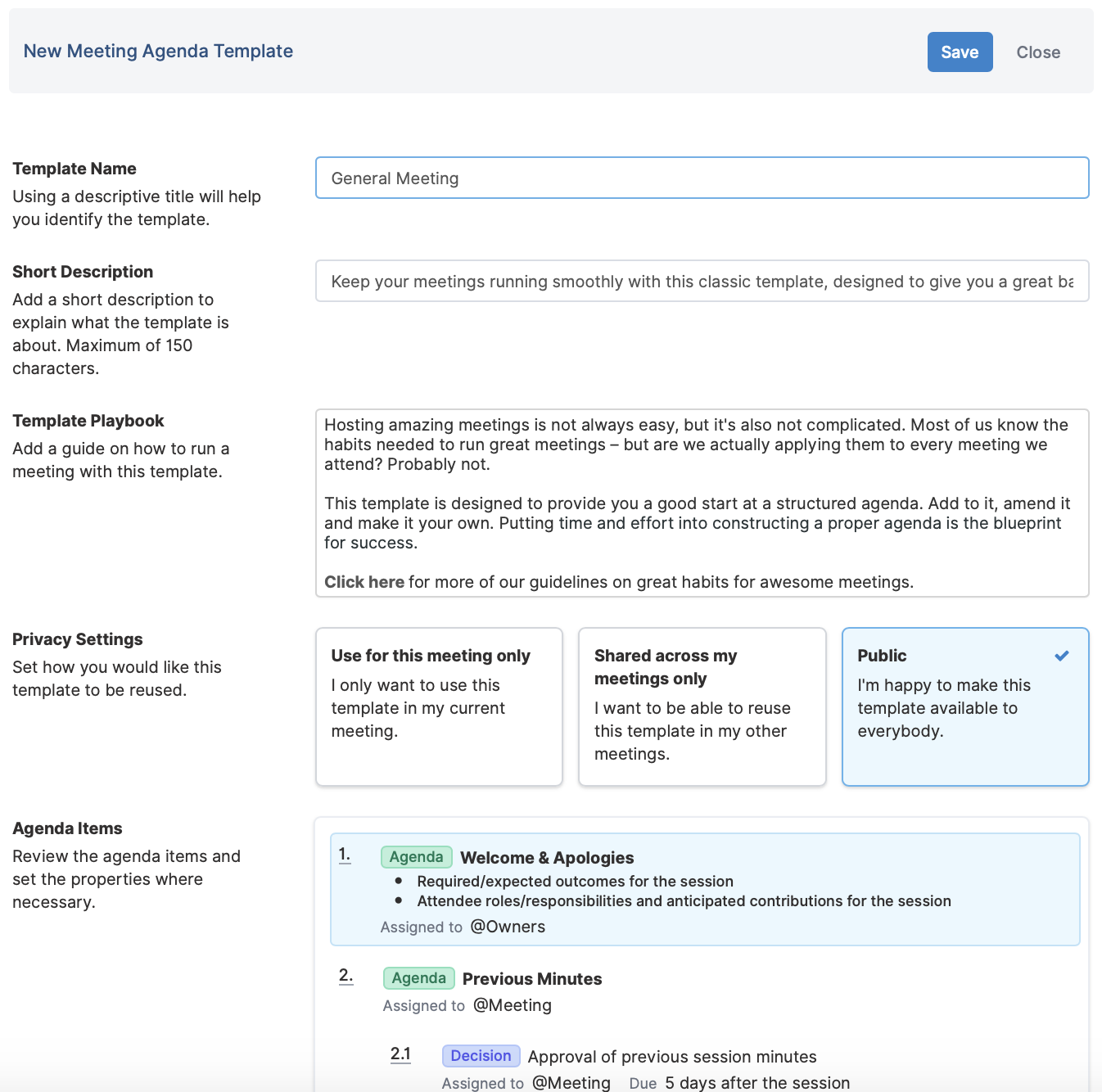This screenshot has width=1102, height=1092.
Task: Click the 'New Meeting Agenda Template' heading
Action: click(x=158, y=51)
